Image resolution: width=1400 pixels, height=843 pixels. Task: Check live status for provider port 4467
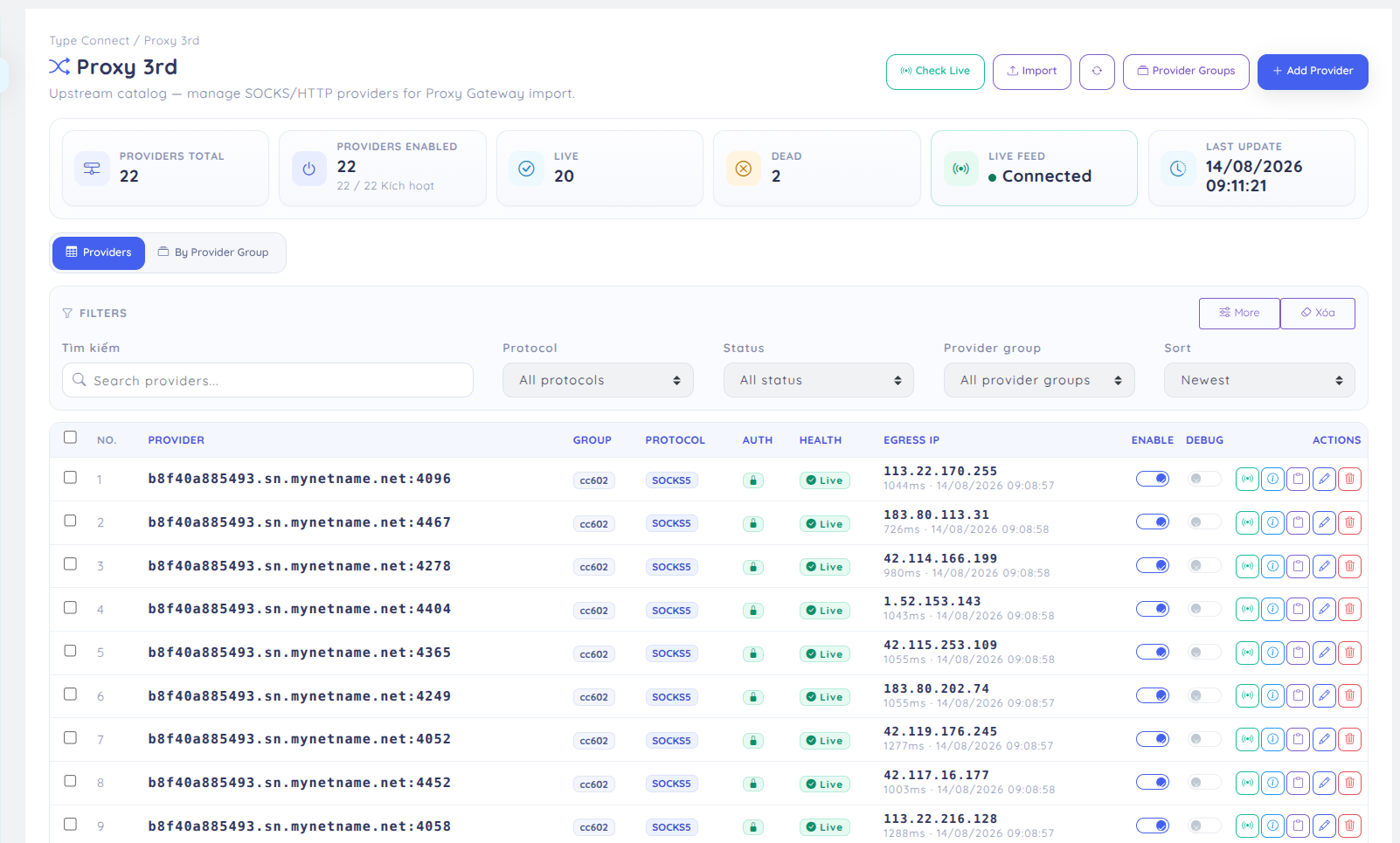1247,522
